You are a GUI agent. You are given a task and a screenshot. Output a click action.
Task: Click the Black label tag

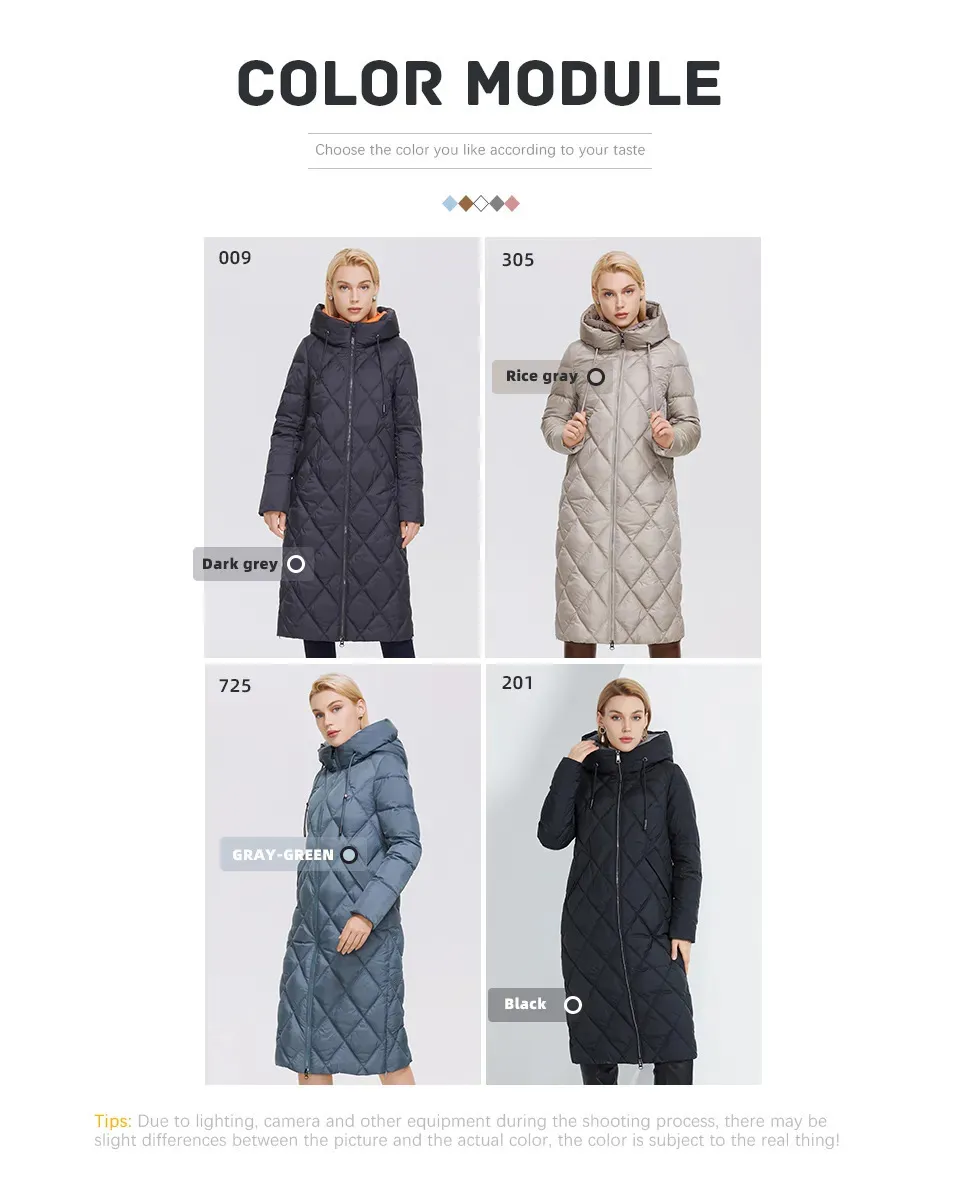537,1005
